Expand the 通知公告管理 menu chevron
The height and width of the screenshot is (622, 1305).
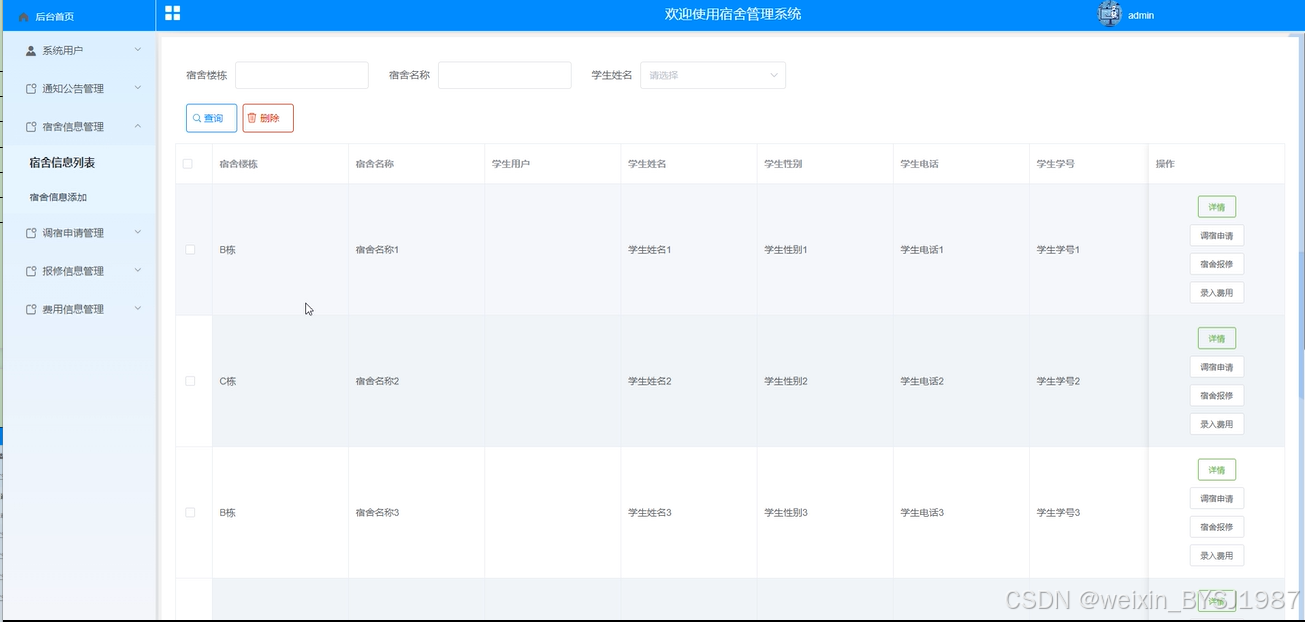coord(138,88)
